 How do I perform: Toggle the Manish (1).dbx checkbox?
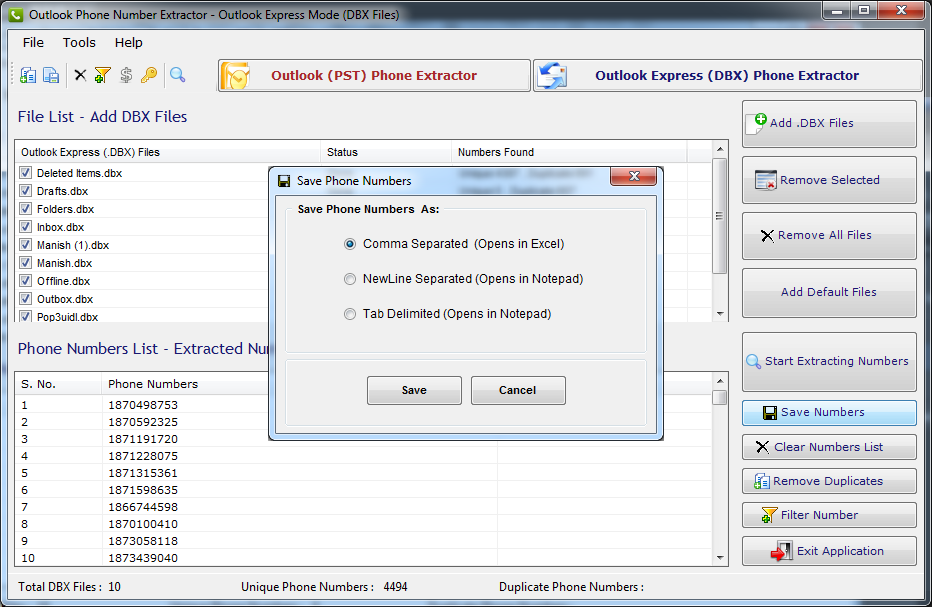25,244
